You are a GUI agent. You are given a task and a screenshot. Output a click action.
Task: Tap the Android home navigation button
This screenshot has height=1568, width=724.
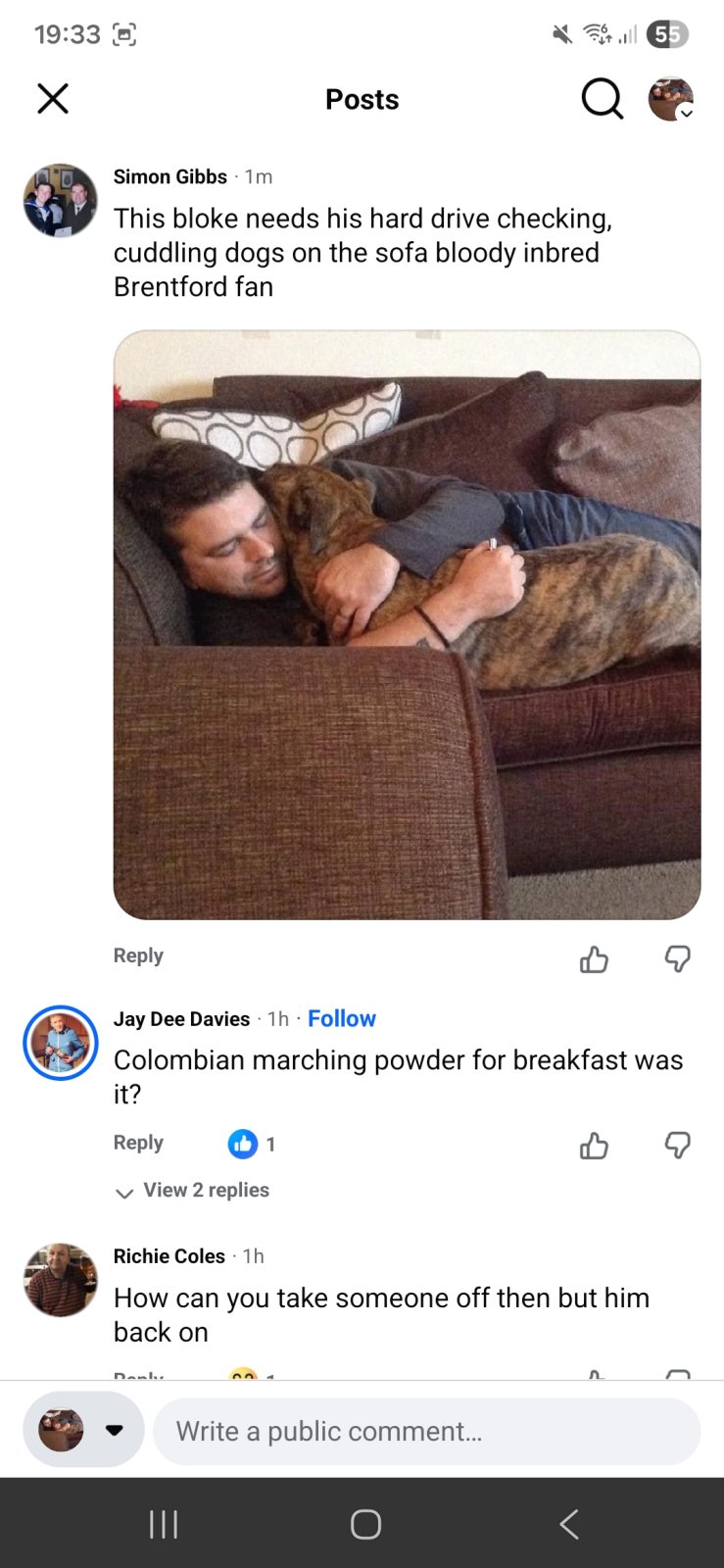[365, 1524]
